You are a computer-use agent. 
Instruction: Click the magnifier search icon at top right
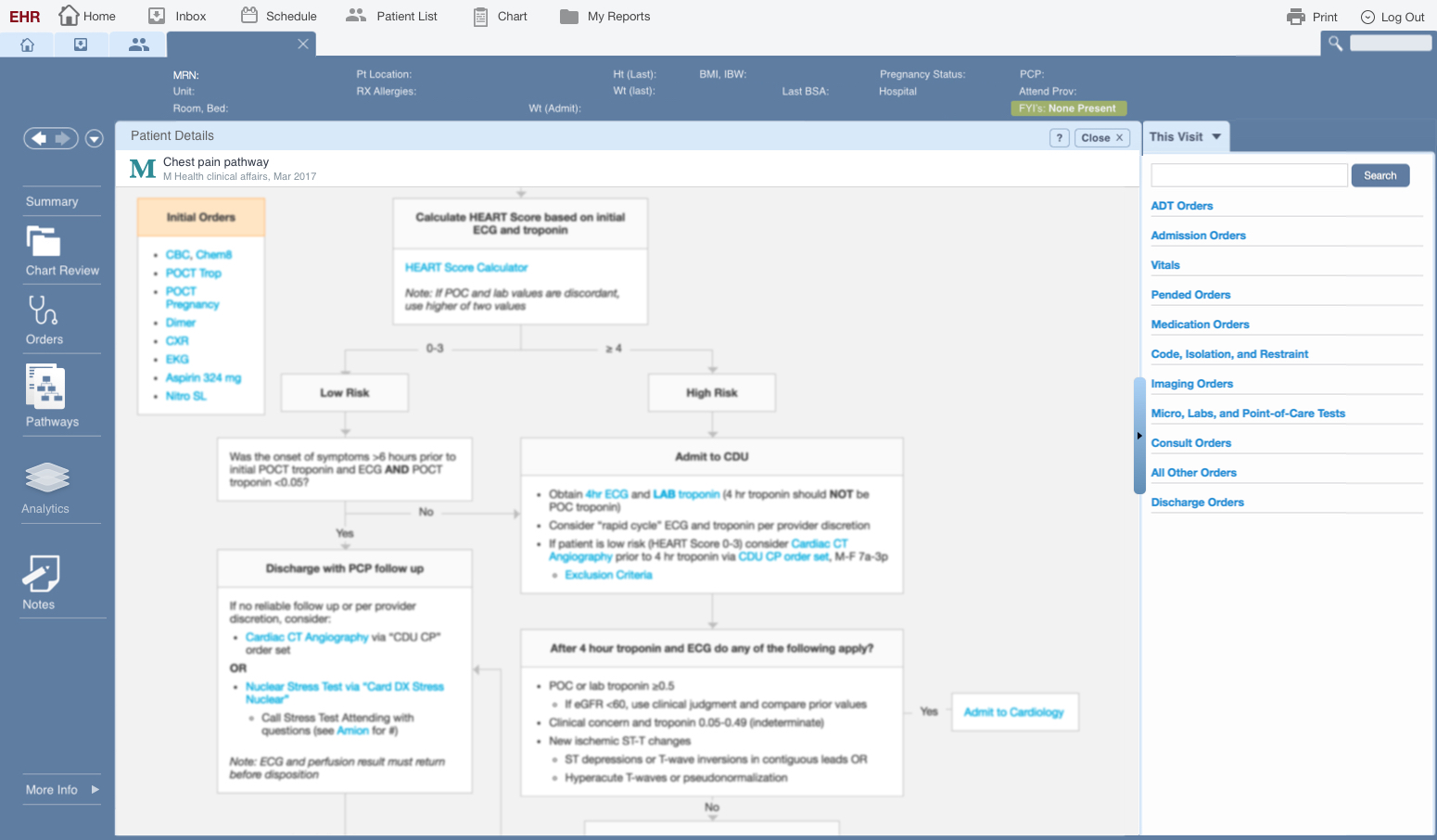click(1335, 43)
